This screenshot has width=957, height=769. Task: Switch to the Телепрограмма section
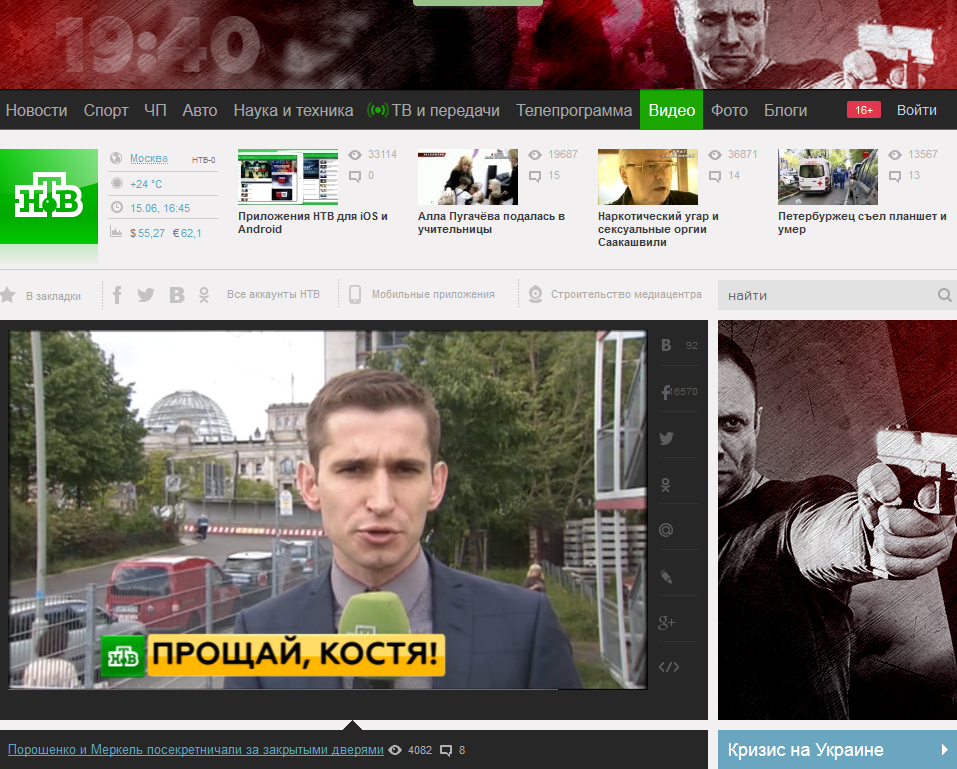(x=574, y=110)
